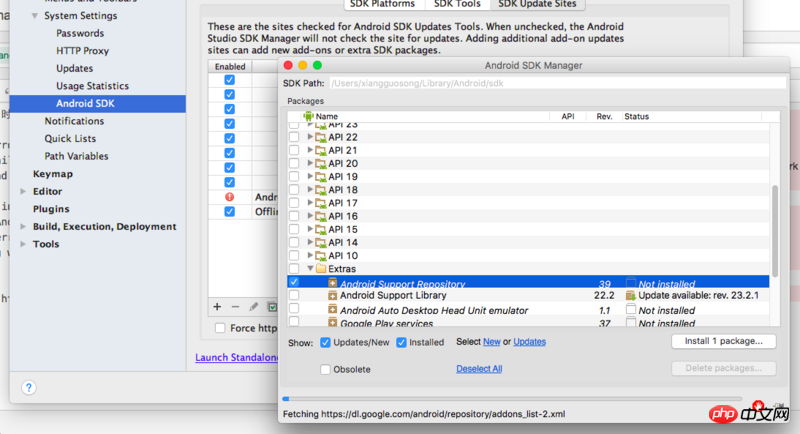The height and width of the screenshot is (434, 800).
Task: Enable the Obsolete checkbox
Action: click(325, 369)
